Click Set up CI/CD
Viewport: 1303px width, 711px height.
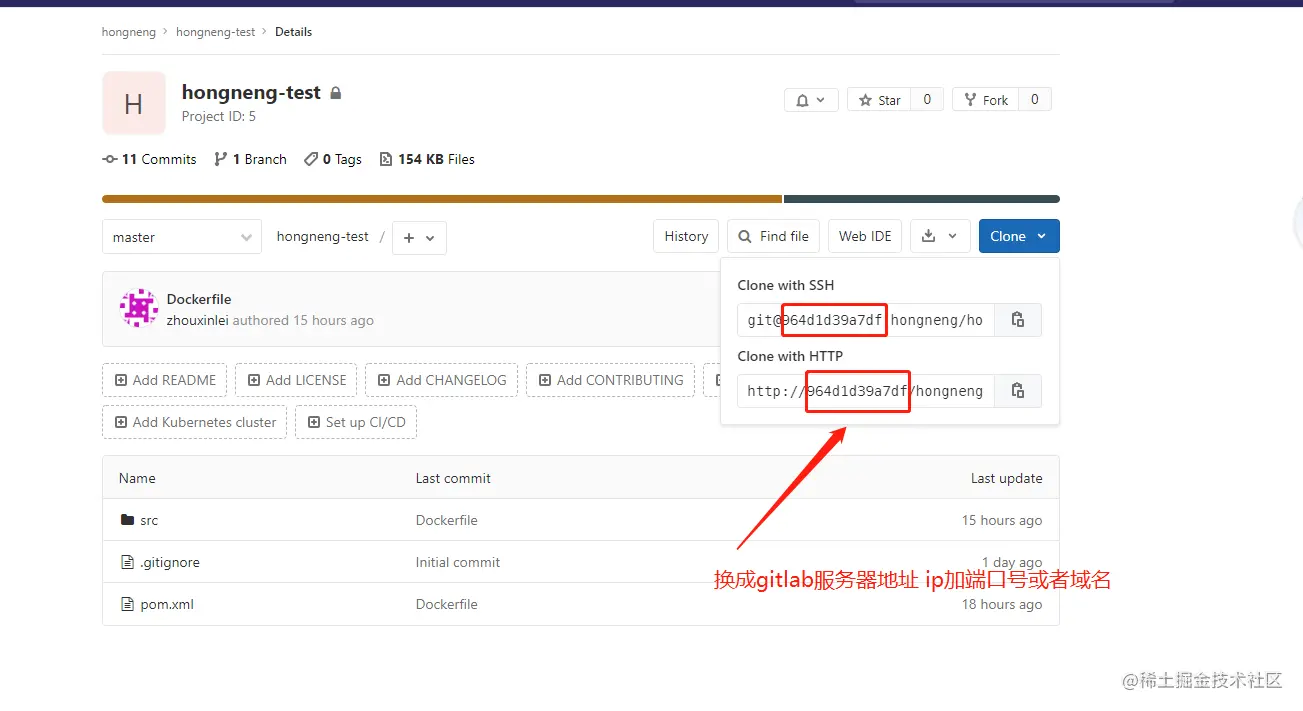point(356,422)
